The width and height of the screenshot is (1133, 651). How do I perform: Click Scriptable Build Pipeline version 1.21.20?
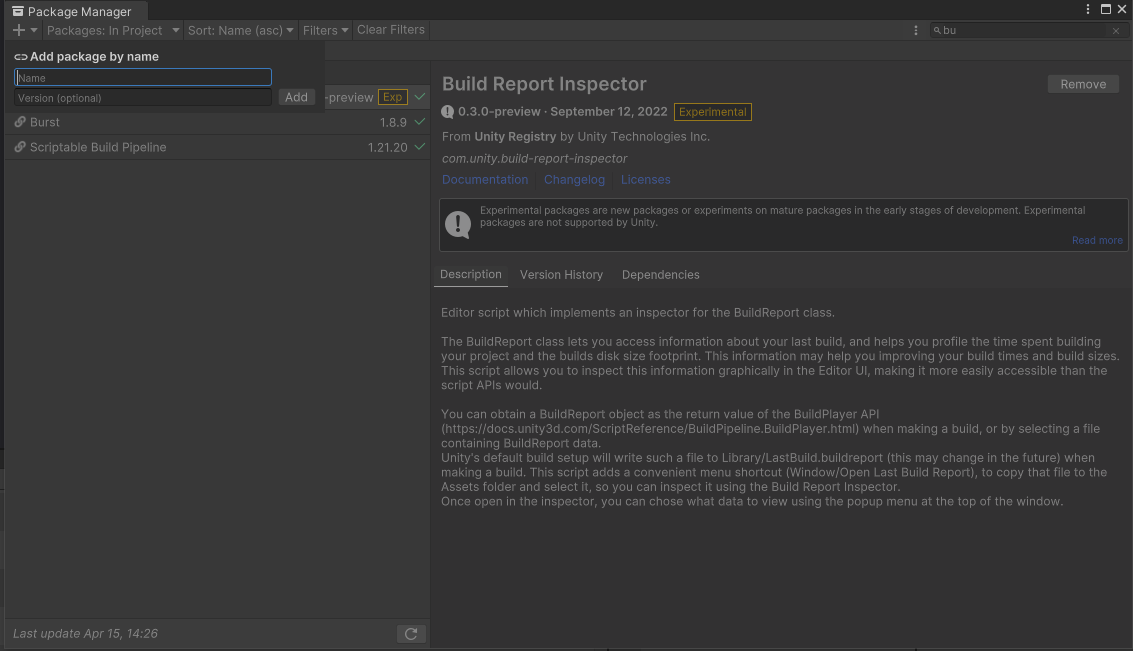pos(387,147)
